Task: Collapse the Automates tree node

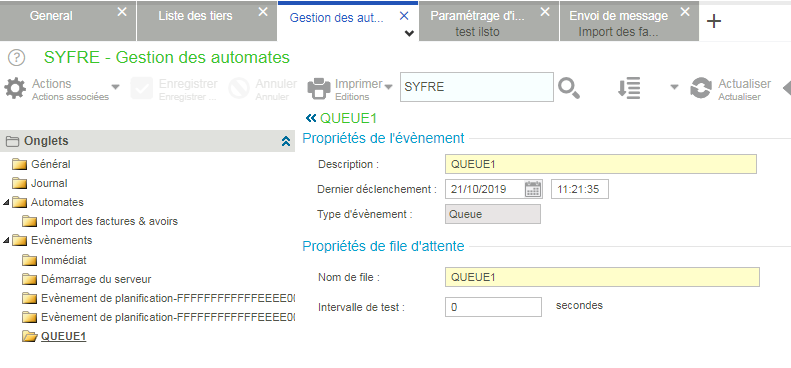Action: (x=6, y=202)
